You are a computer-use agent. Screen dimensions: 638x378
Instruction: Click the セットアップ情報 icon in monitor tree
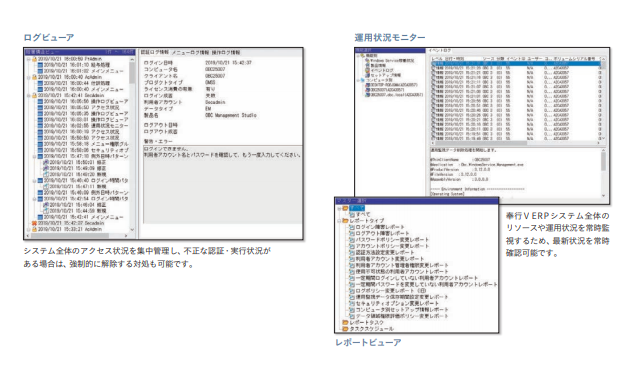[367, 75]
